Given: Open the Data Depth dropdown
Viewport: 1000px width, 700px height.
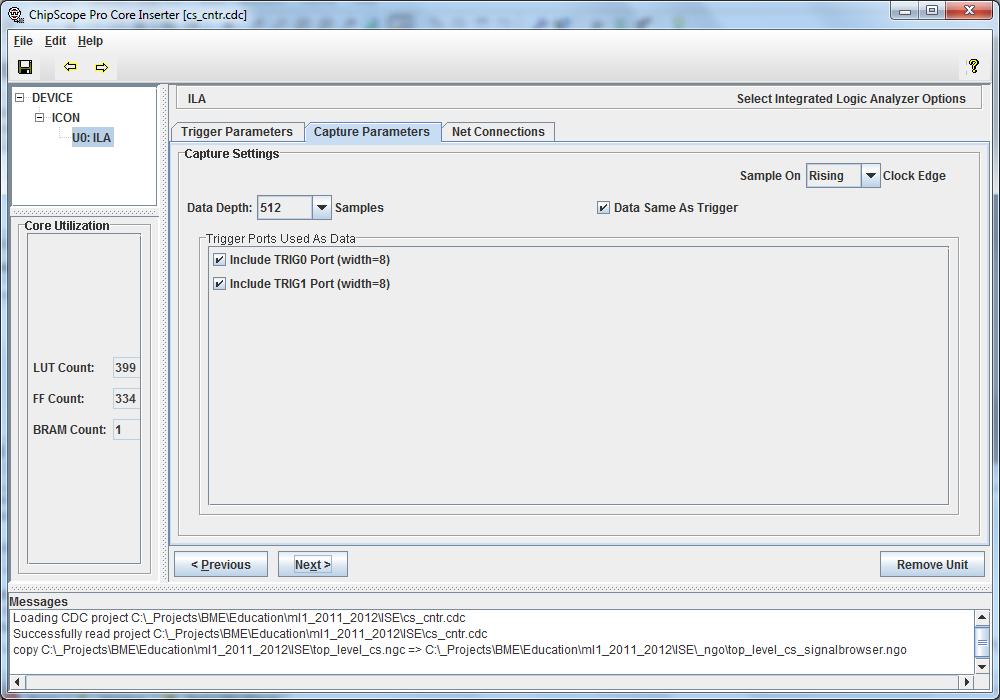Looking at the screenshot, I should (322, 208).
